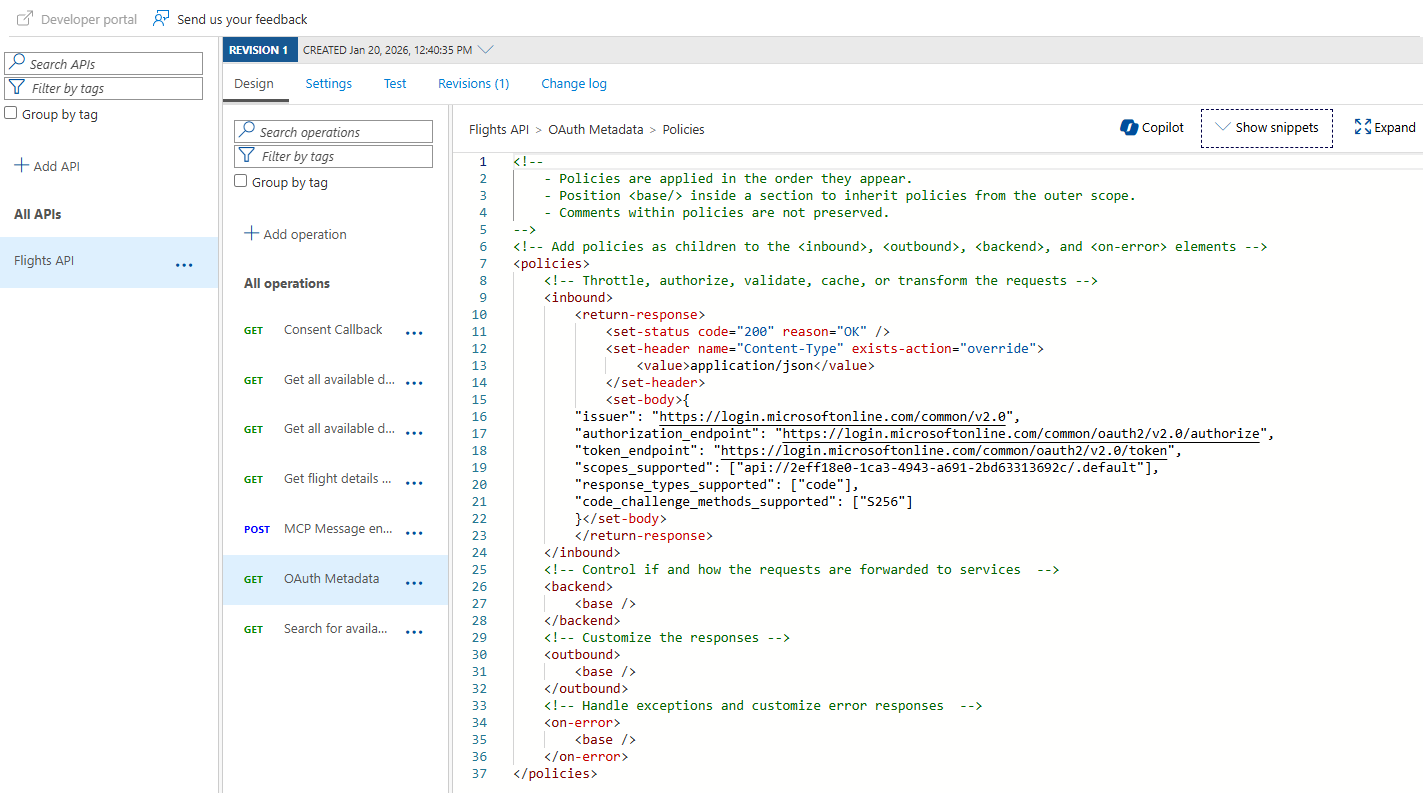Open Copilot in the policy editor
1423x793 pixels.
tap(1152, 128)
